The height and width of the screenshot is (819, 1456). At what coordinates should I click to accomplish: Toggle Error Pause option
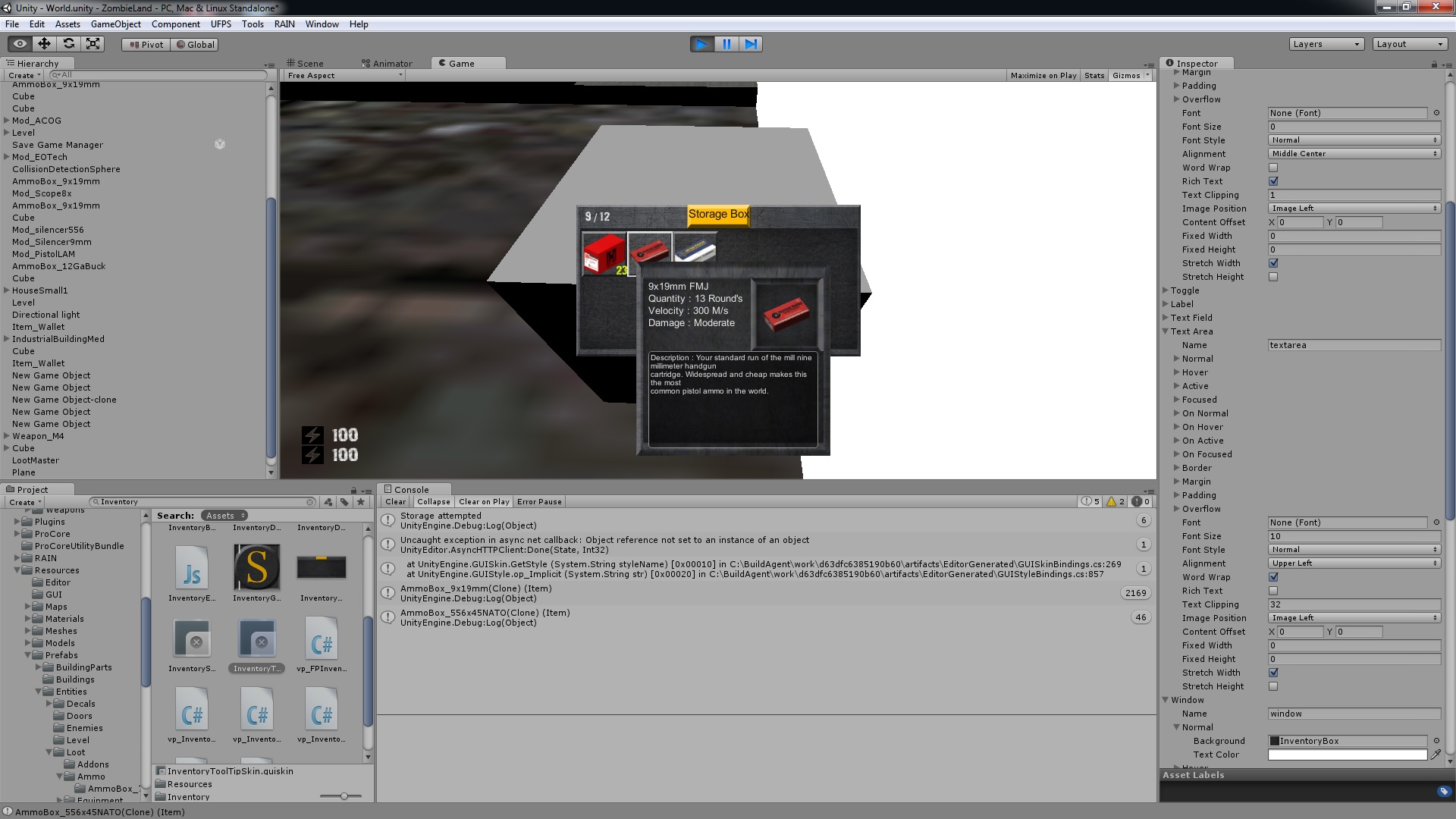click(539, 502)
